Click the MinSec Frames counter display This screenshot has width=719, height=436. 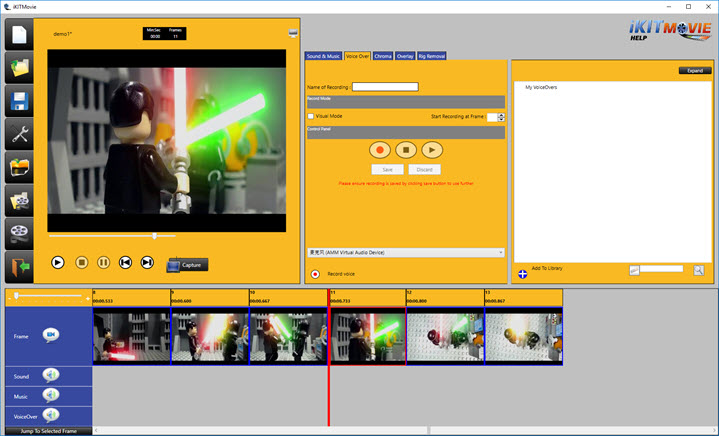pos(165,33)
